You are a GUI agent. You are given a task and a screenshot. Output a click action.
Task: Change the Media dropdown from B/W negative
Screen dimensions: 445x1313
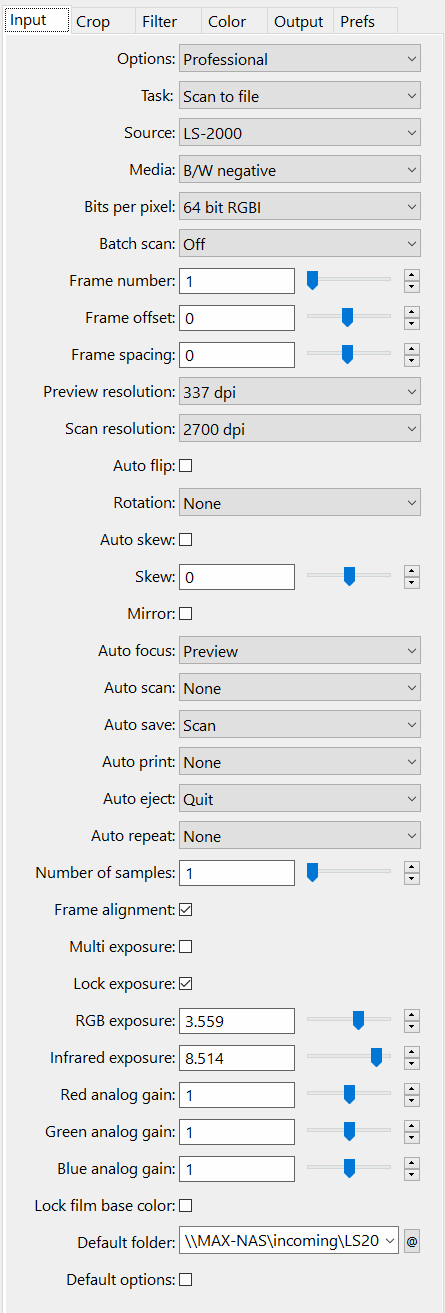coord(300,170)
